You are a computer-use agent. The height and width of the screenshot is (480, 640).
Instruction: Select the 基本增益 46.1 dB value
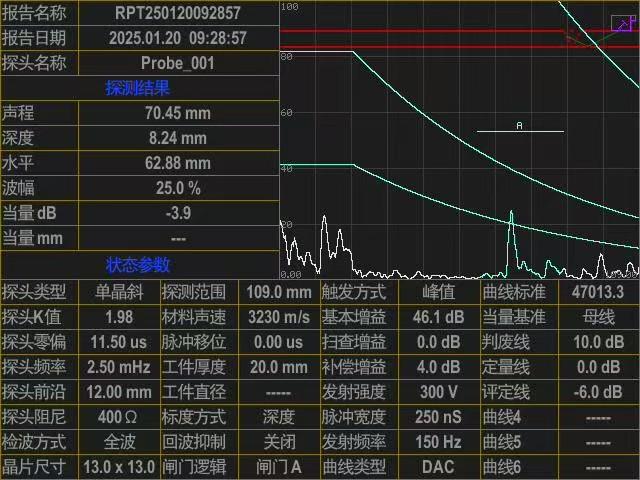point(438,317)
